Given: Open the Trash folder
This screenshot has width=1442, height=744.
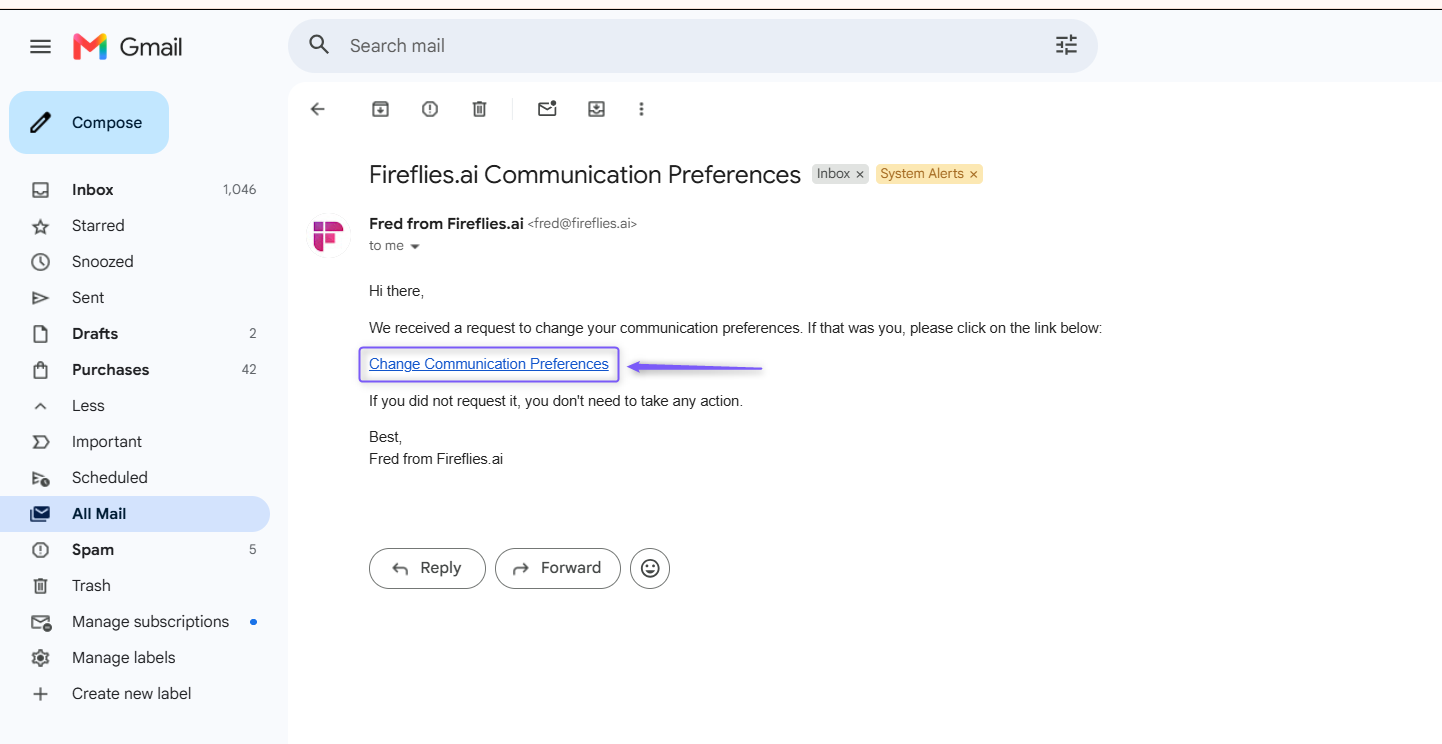Looking at the screenshot, I should click(135, 586).
